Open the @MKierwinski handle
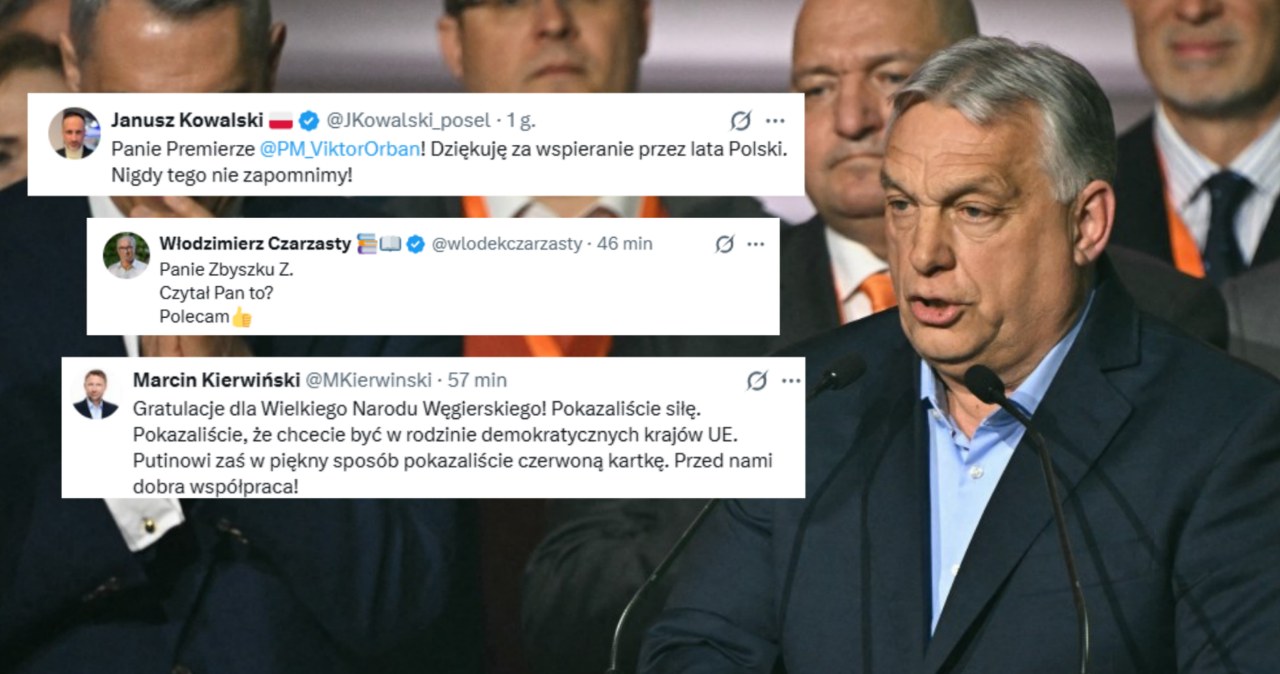Viewport: 1280px width, 674px height. click(368, 380)
